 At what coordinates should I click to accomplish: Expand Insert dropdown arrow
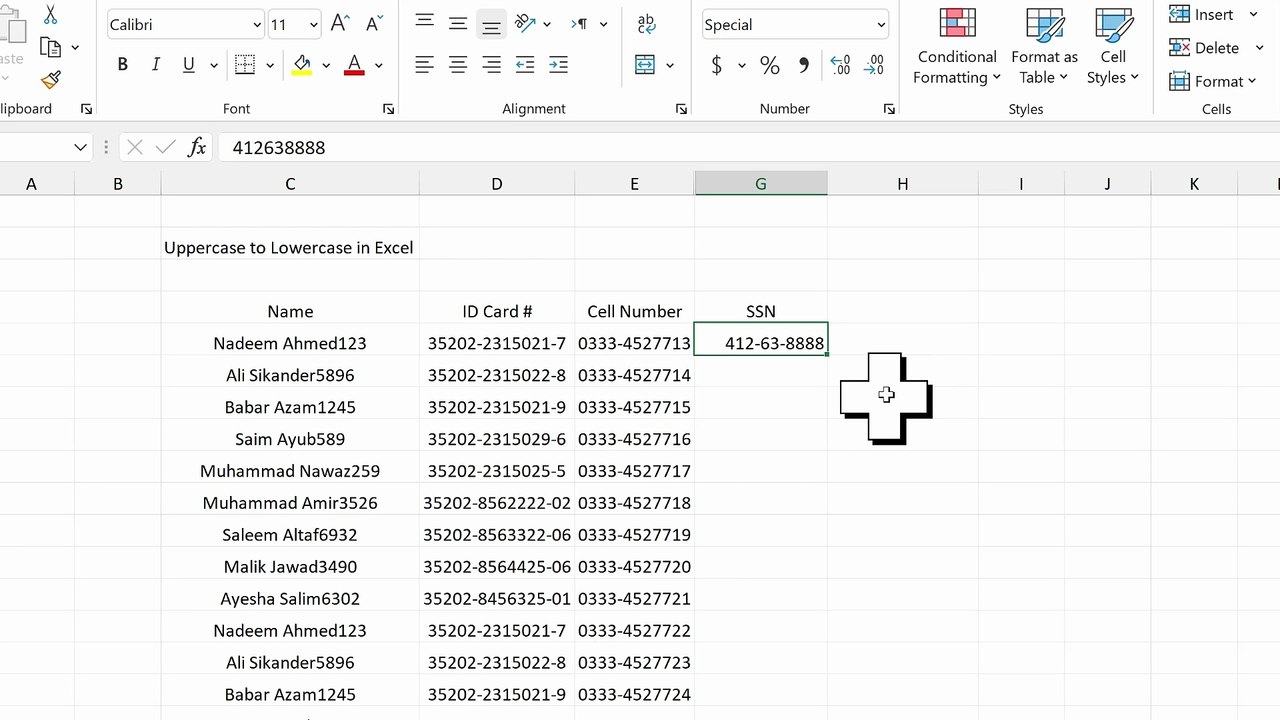coord(1254,14)
